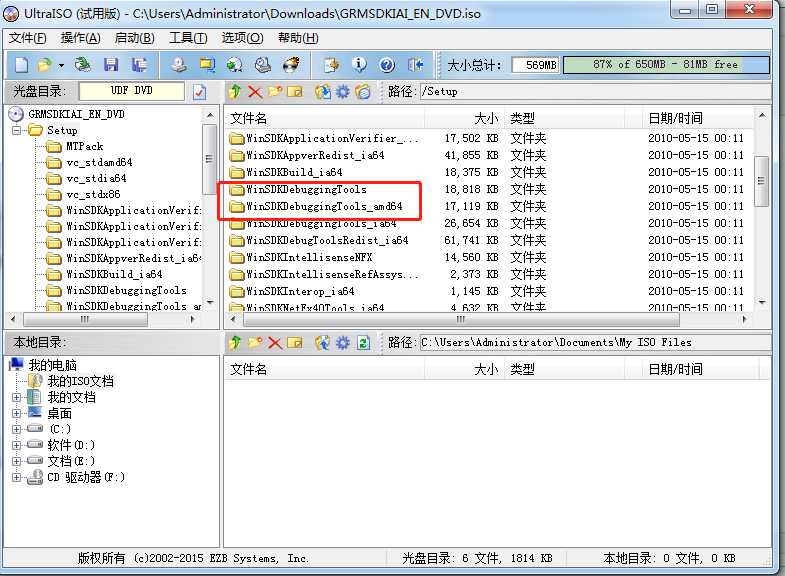Viewport: 785px width, 576px height.
Task: Click the Extract icon in image pane toolbar
Action: (322, 92)
